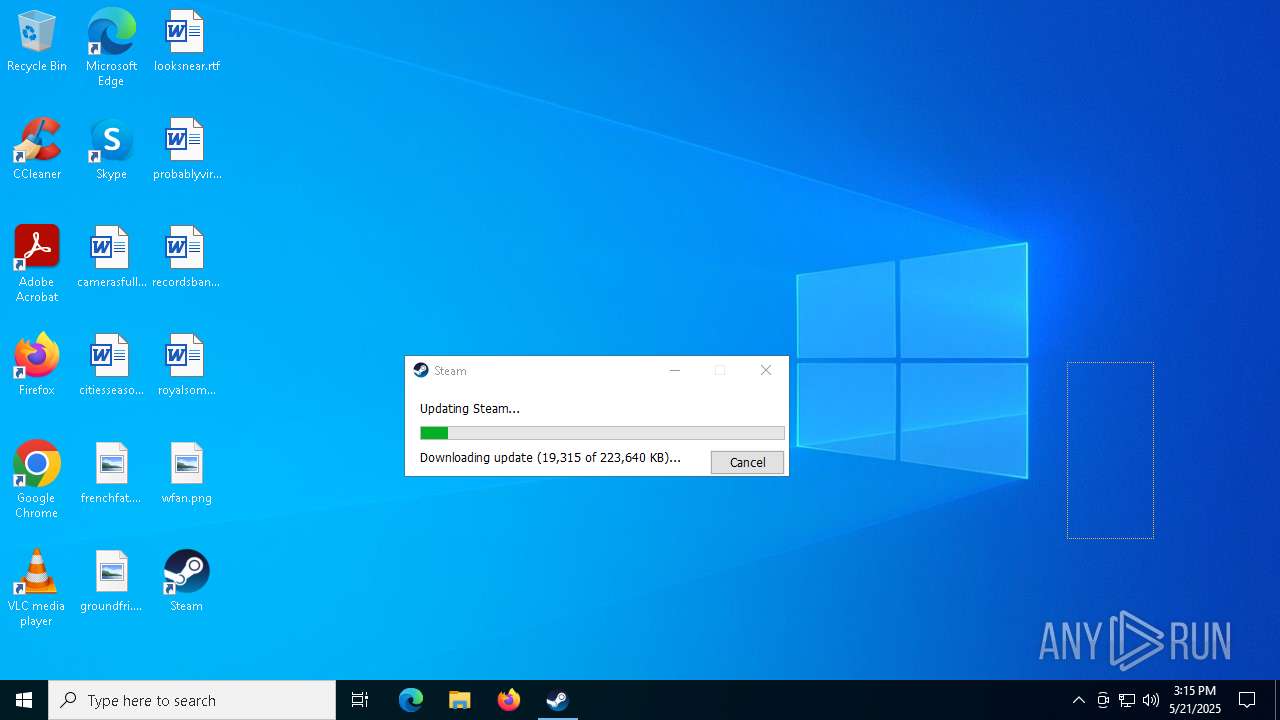Viewport: 1280px width, 720px height.
Task: Select the CCleaner desktop shortcut
Action: coord(37,150)
